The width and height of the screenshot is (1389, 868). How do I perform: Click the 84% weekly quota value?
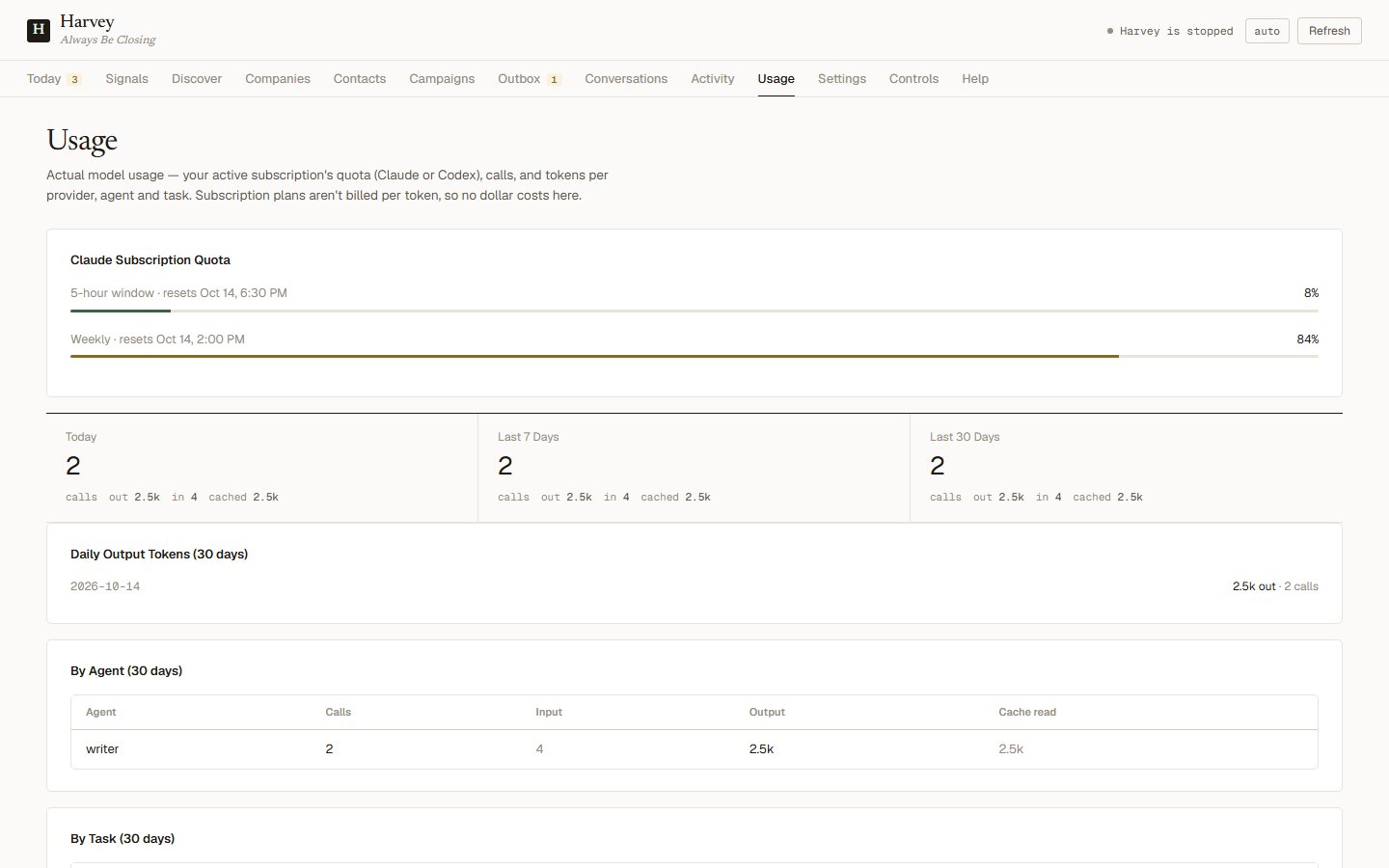(1308, 339)
